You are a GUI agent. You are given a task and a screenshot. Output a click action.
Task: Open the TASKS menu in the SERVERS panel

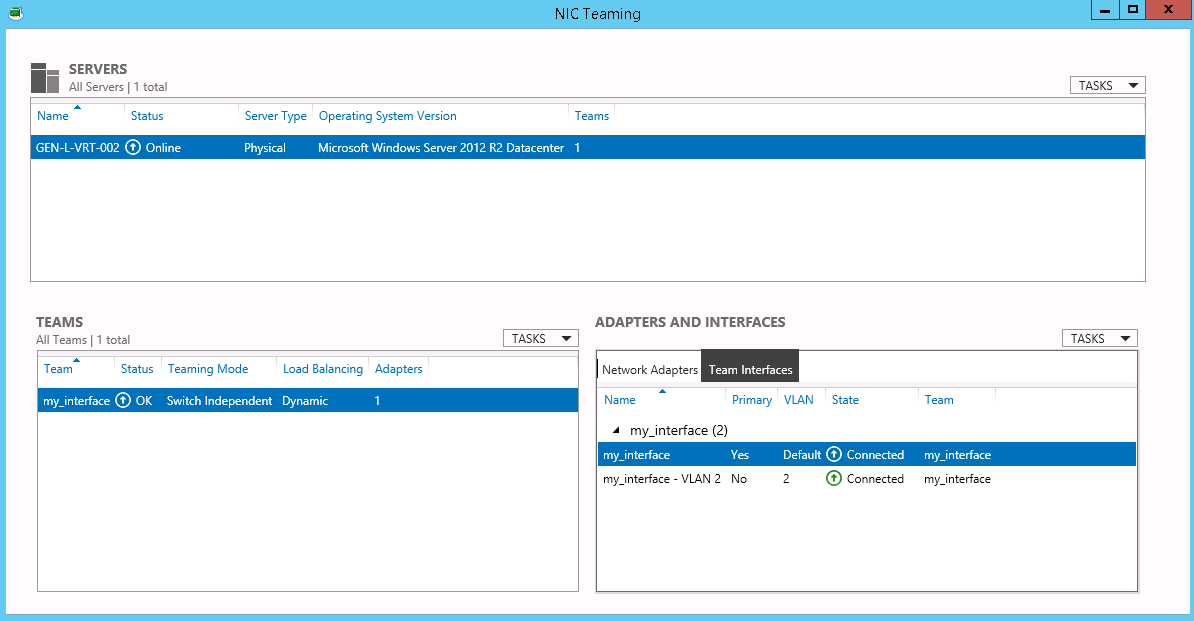pos(1107,85)
